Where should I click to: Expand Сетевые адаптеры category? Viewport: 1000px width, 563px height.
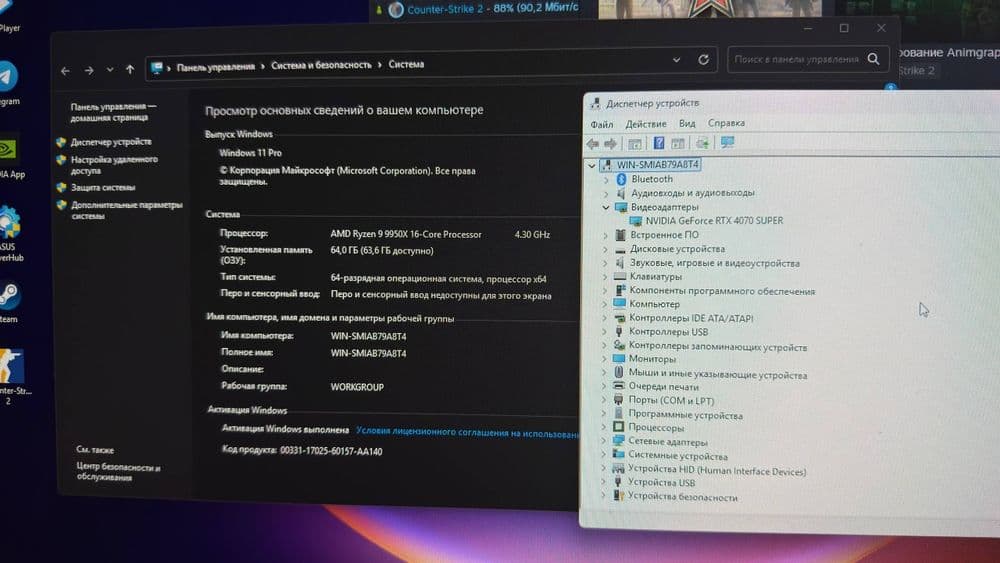click(604, 442)
